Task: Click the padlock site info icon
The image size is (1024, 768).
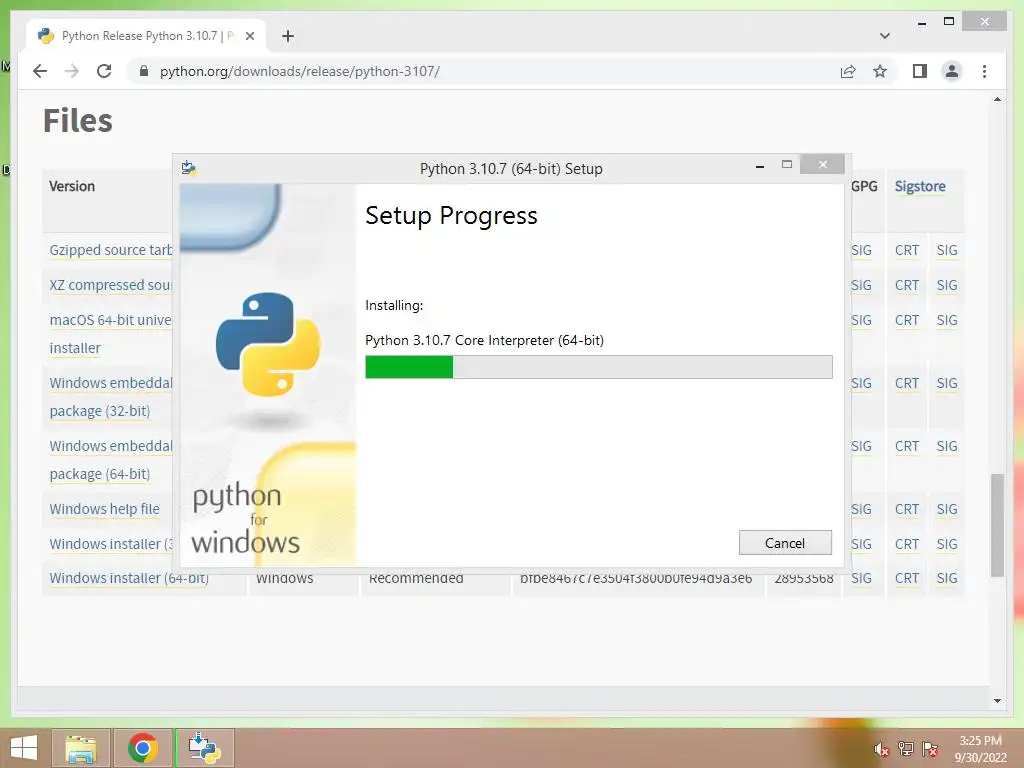Action: [144, 71]
